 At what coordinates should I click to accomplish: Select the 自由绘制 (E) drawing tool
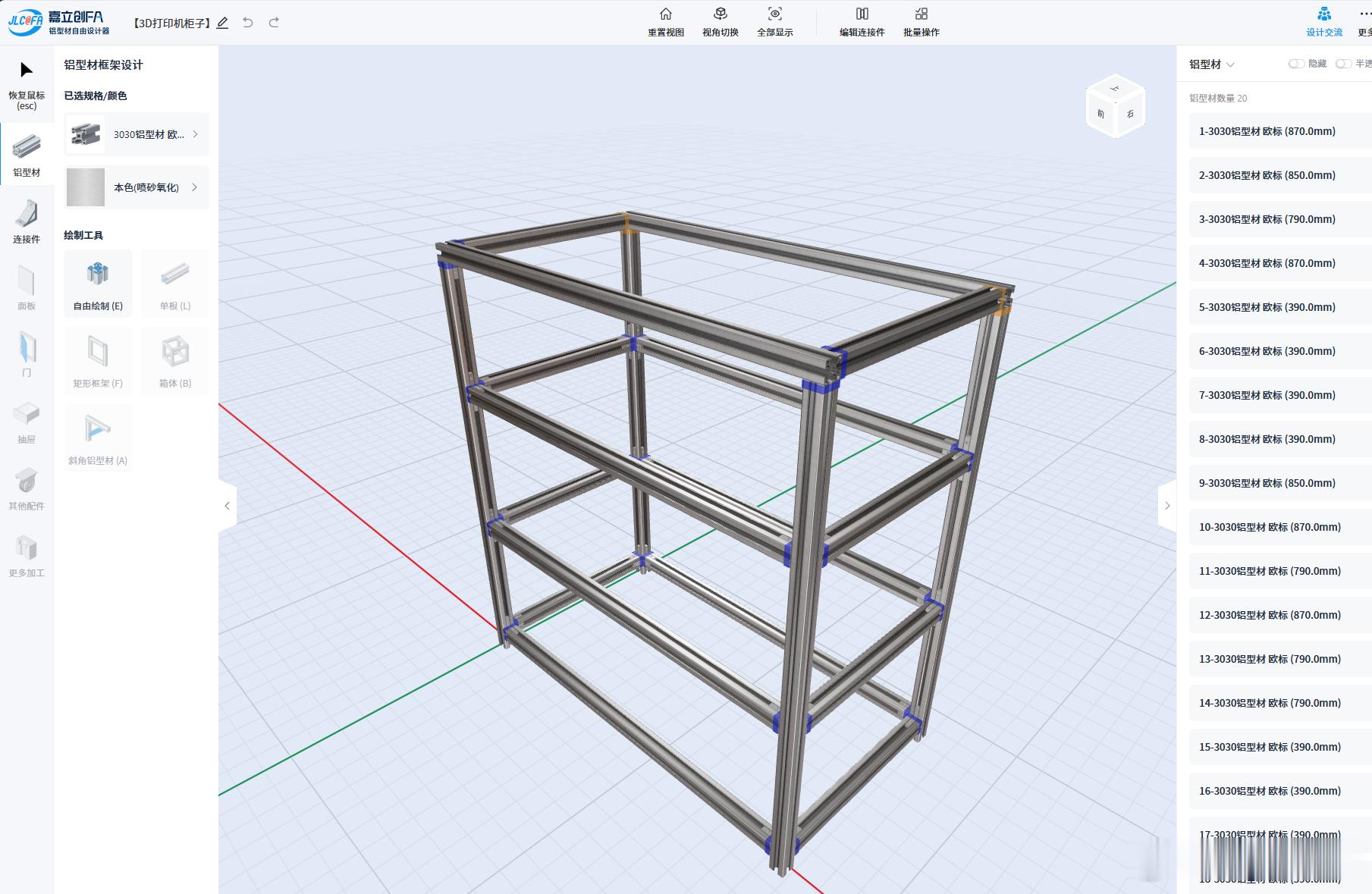tap(98, 284)
